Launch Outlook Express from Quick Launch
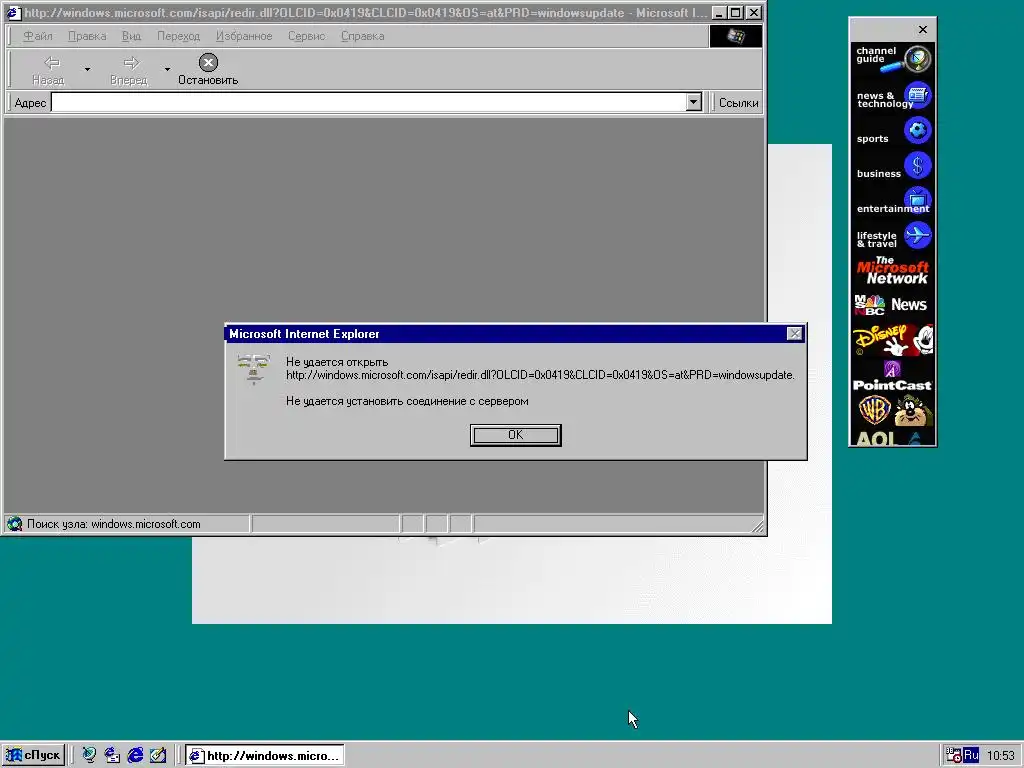The image size is (1024, 768). [x=112, y=756]
